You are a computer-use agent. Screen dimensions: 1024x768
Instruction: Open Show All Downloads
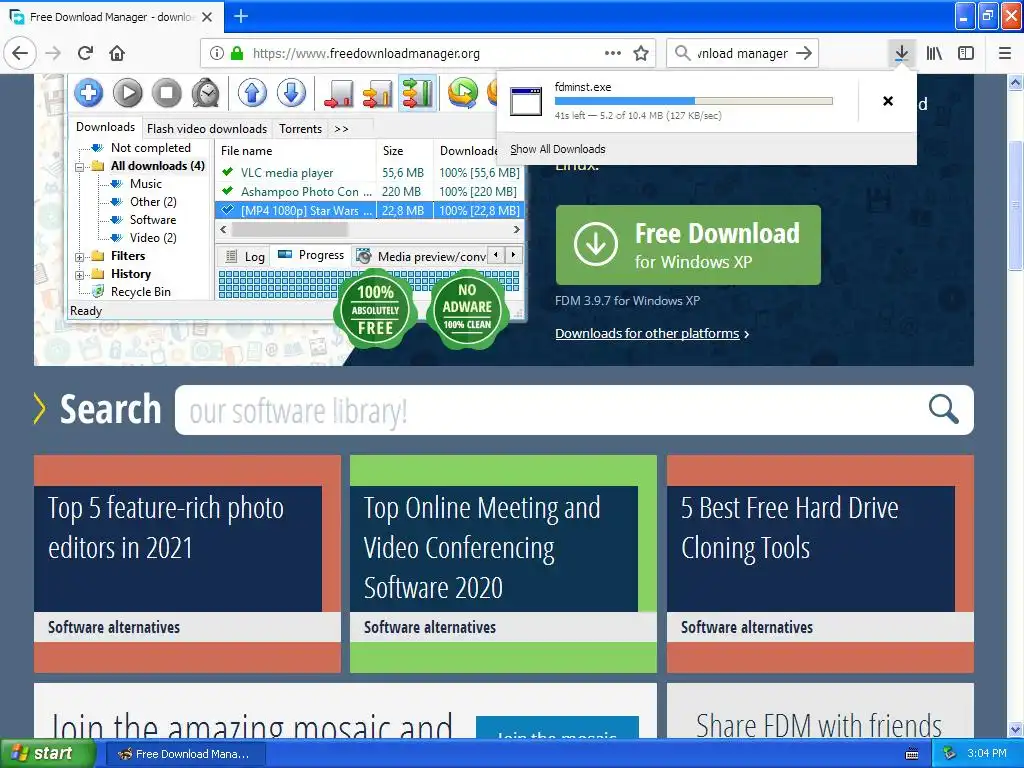coord(557,149)
